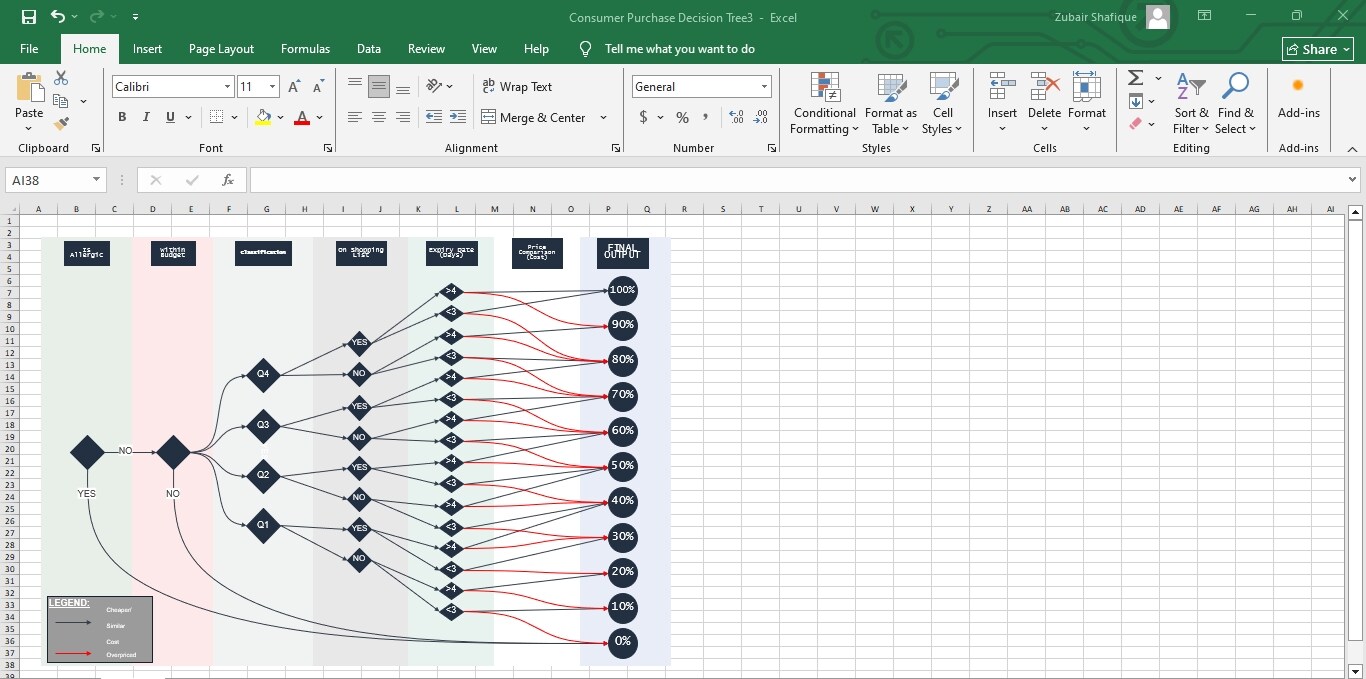
Task: Click Tell me what you want to do
Action: click(680, 48)
